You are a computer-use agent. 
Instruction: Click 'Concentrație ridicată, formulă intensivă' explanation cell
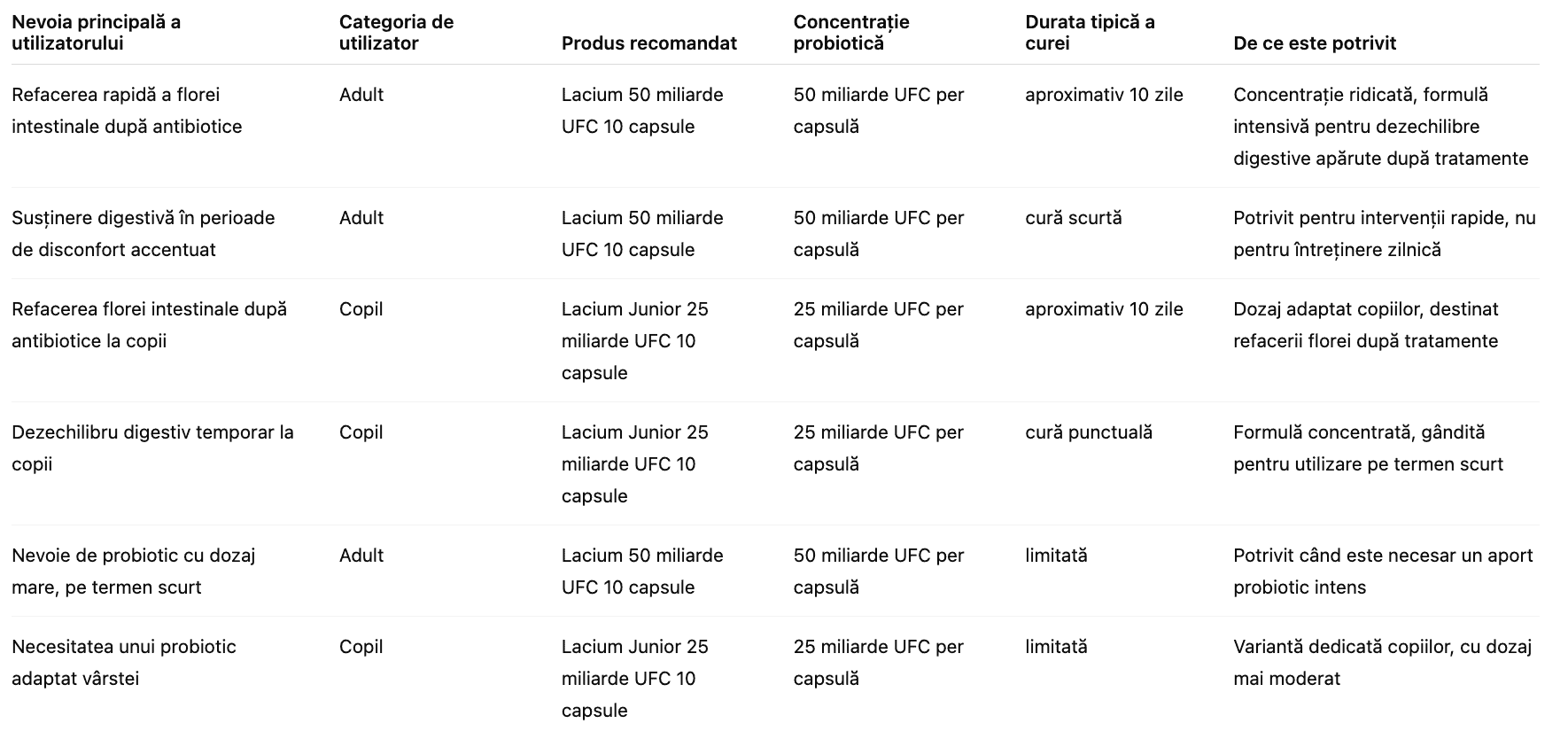[1380, 127]
